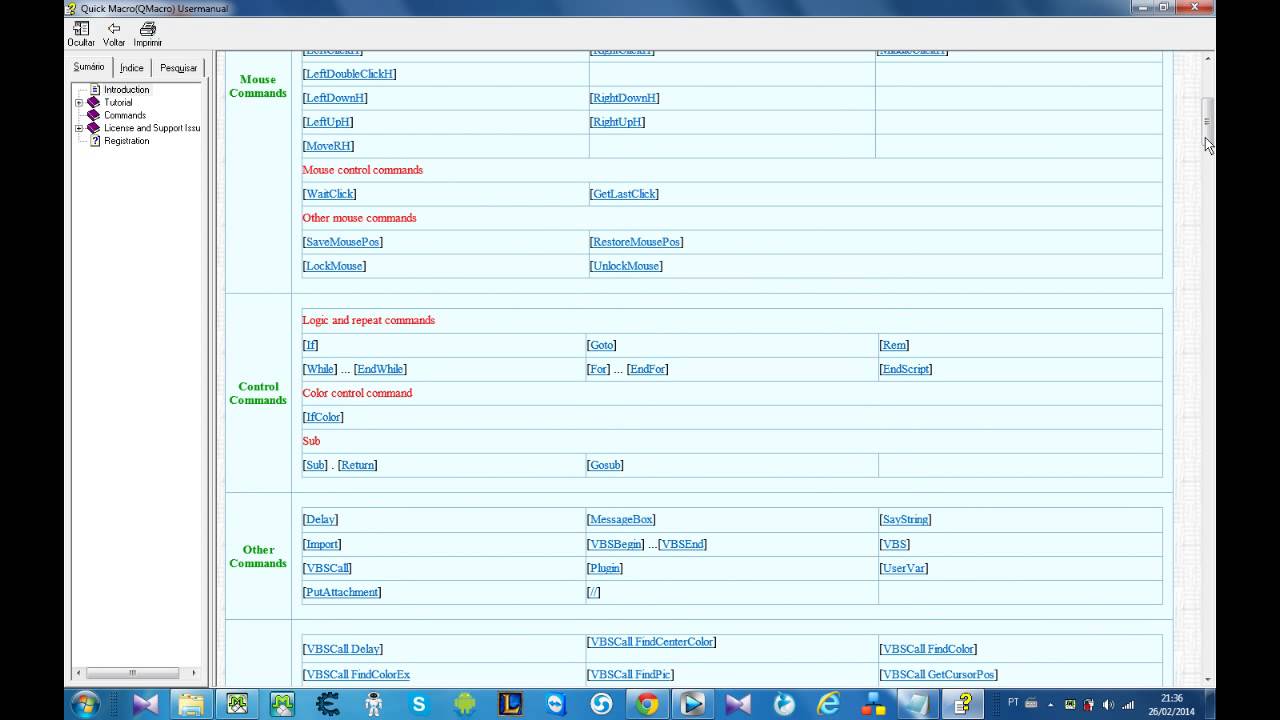Open the SaveMousePos link

[342, 242]
